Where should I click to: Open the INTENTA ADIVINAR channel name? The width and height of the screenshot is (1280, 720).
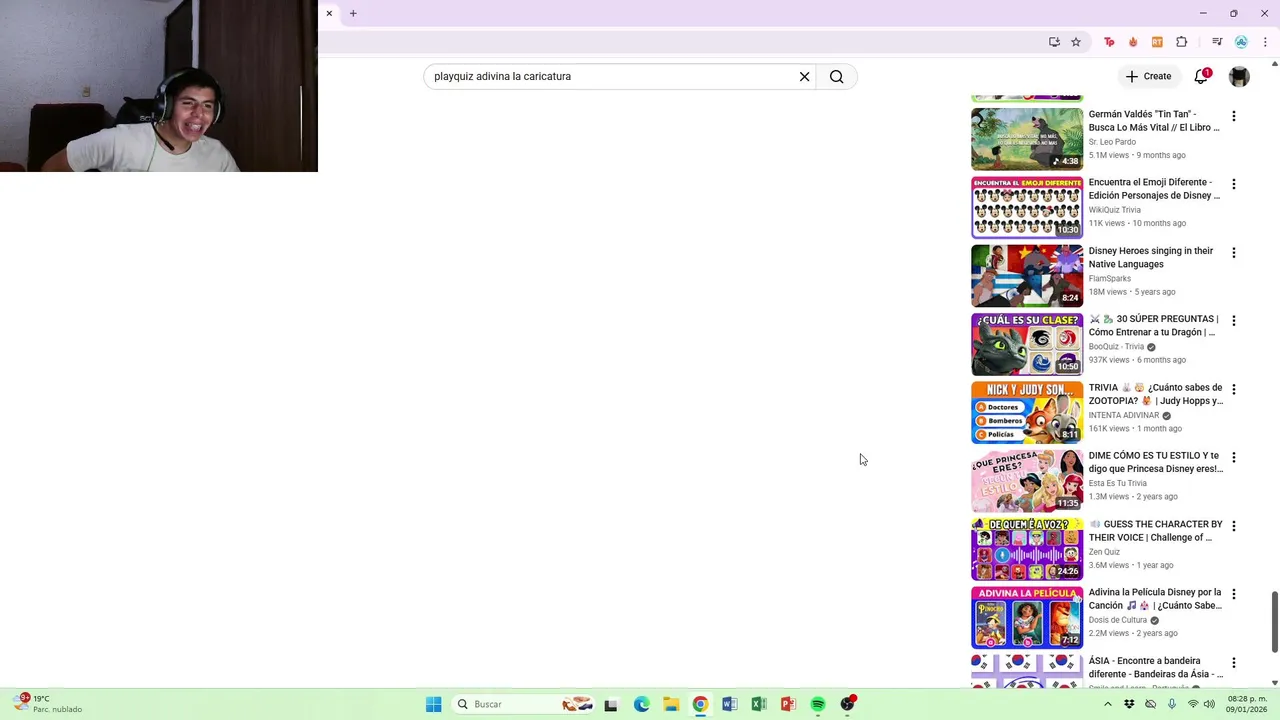tap(1124, 415)
